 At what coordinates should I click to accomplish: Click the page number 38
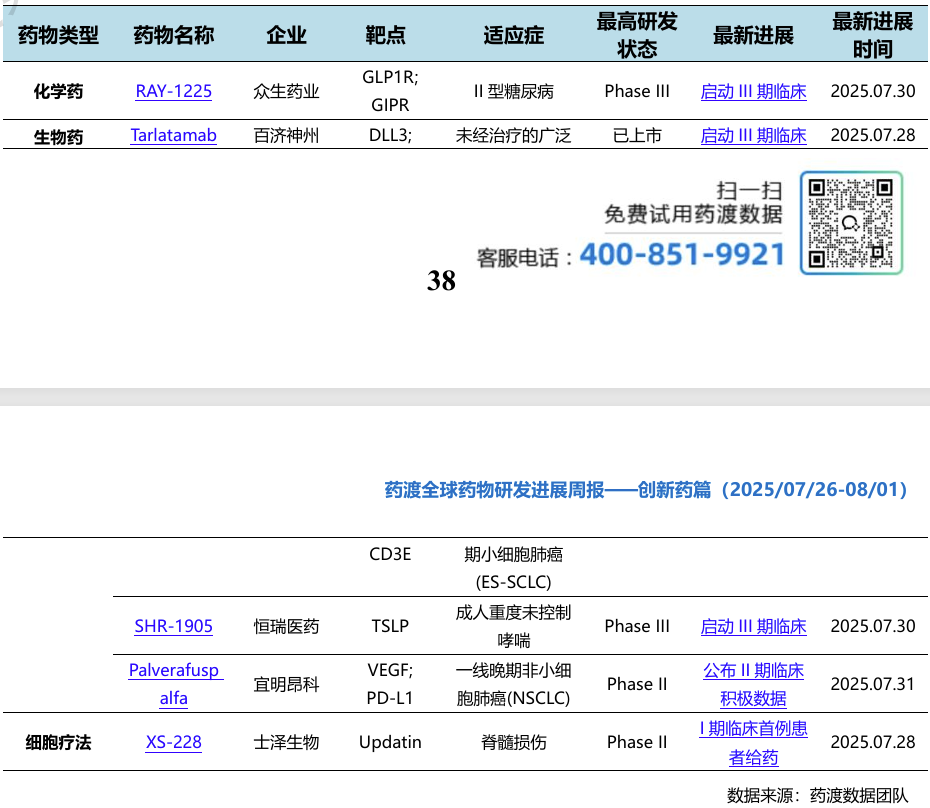coord(441,281)
